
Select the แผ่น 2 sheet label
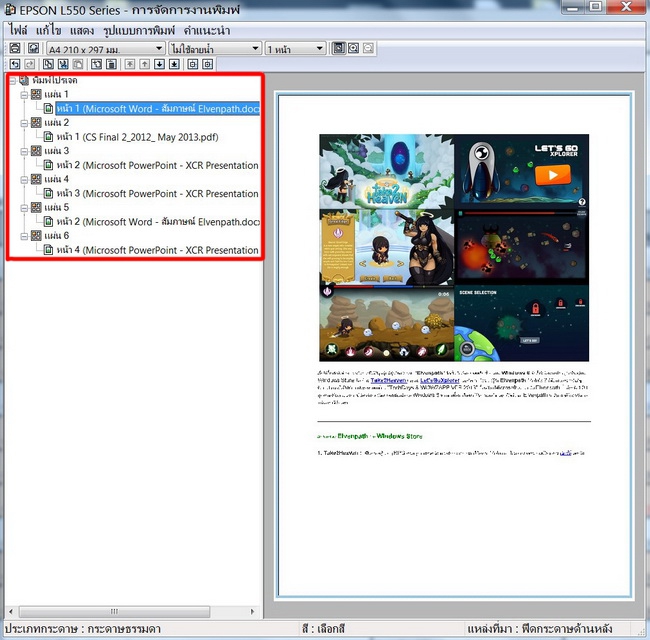pyautogui.click(x=56, y=123)
